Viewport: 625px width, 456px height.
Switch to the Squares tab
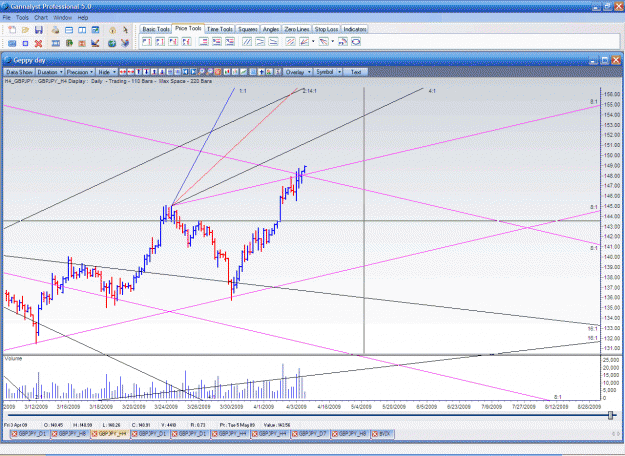tap(248, 29)
